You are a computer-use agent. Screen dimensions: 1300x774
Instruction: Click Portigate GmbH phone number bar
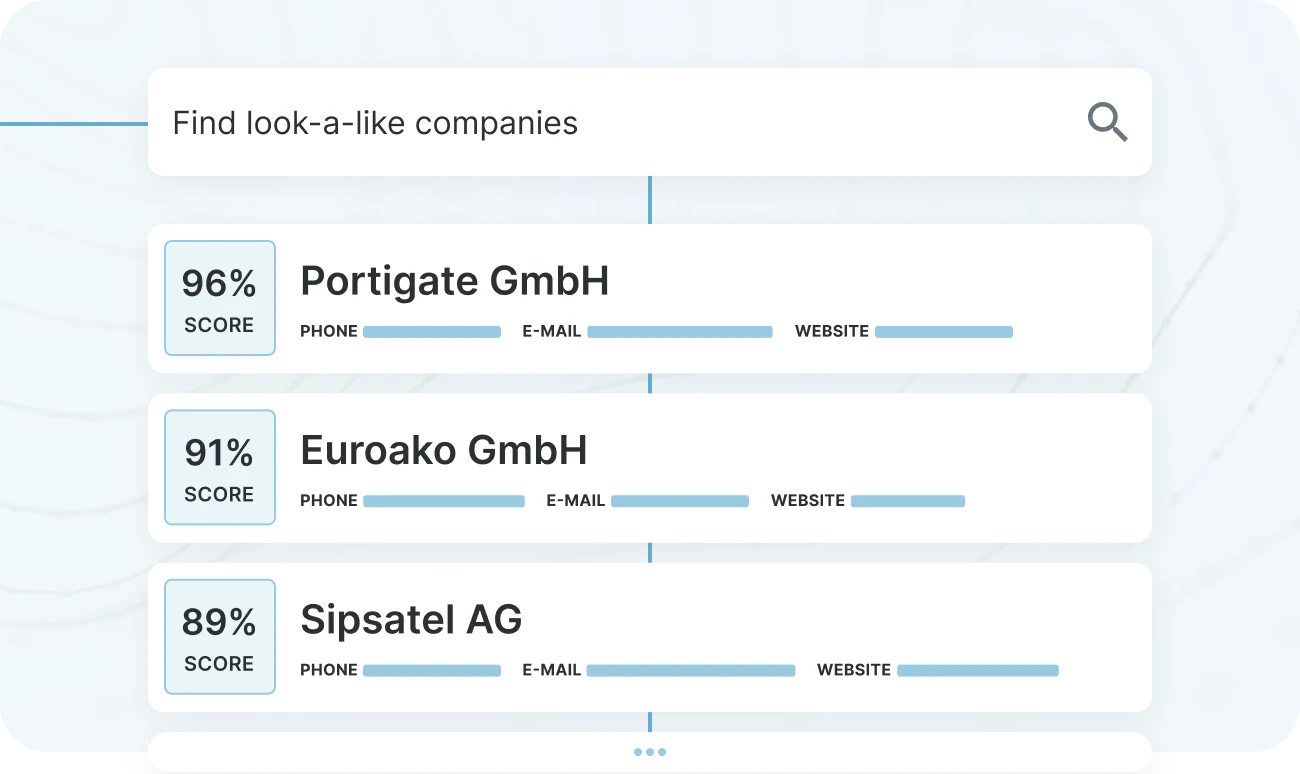coord(431,332)
